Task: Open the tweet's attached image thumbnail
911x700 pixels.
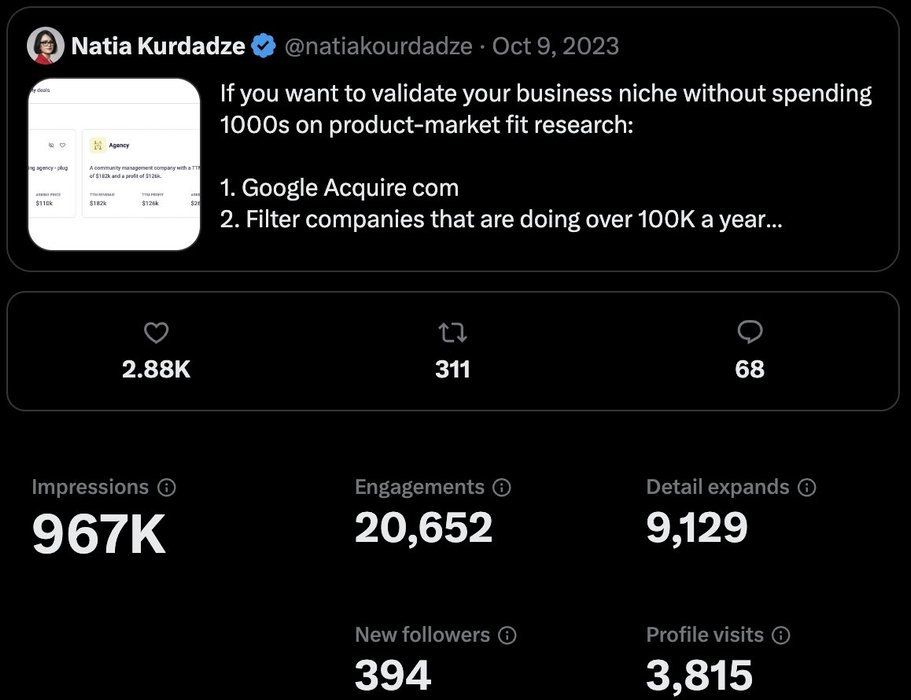Action: 114,164
